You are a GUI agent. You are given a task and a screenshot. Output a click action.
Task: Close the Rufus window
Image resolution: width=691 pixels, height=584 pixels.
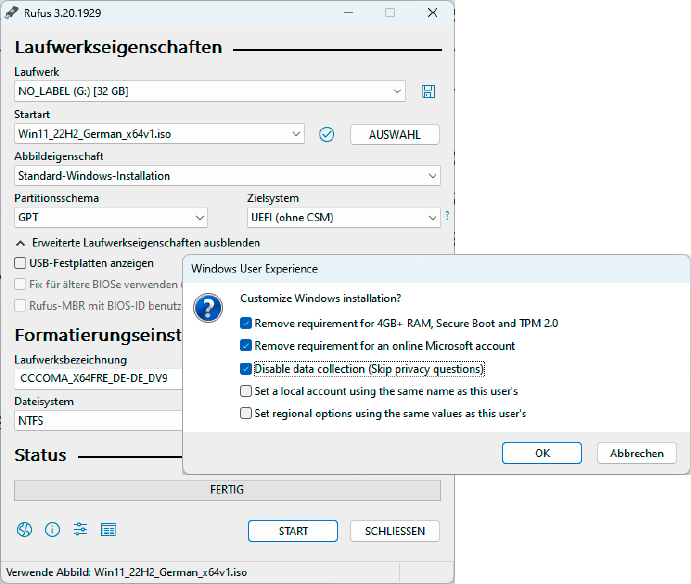(433, 13)
